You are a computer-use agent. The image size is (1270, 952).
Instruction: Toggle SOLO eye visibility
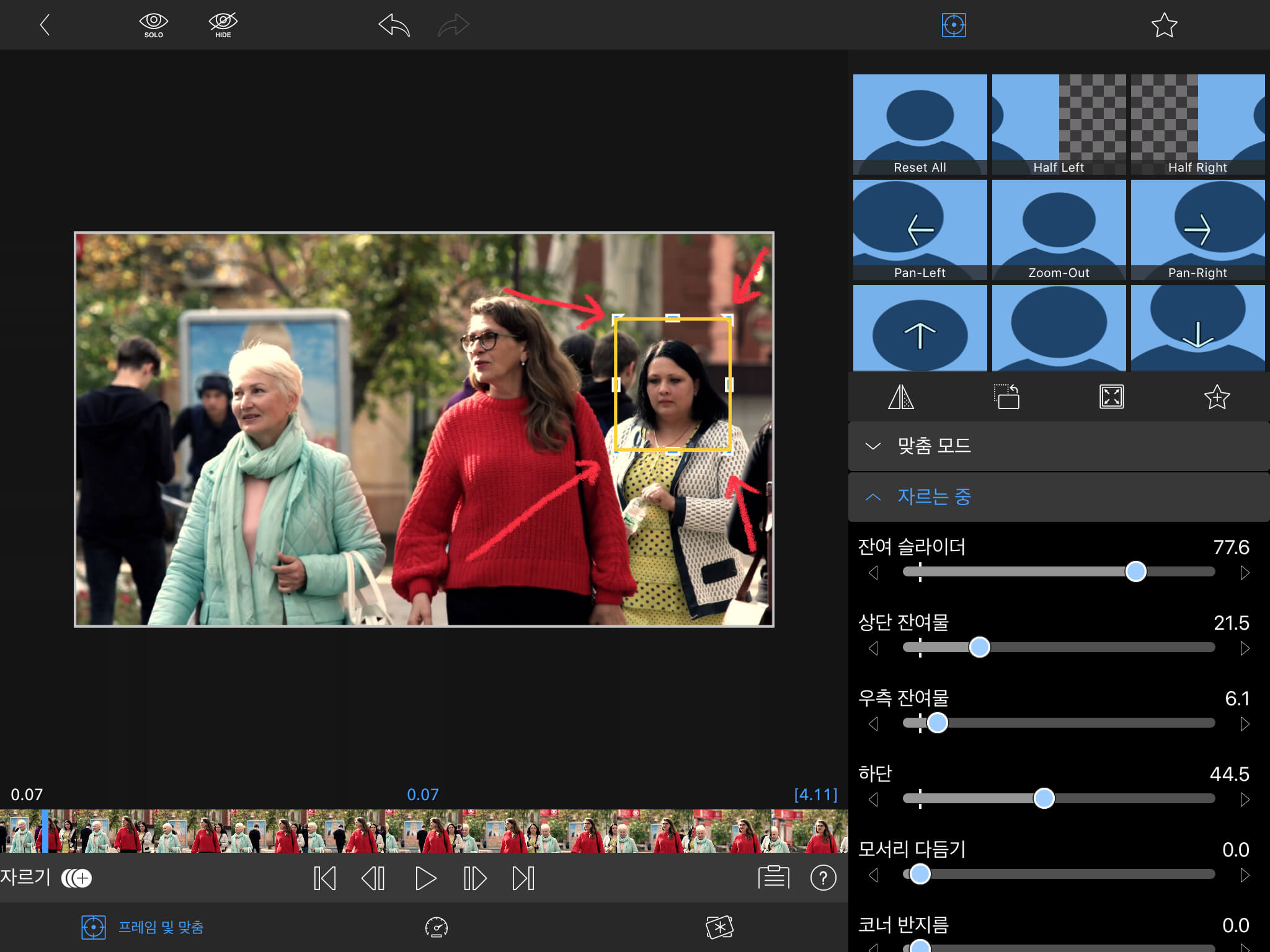click(x=153, y=25)
